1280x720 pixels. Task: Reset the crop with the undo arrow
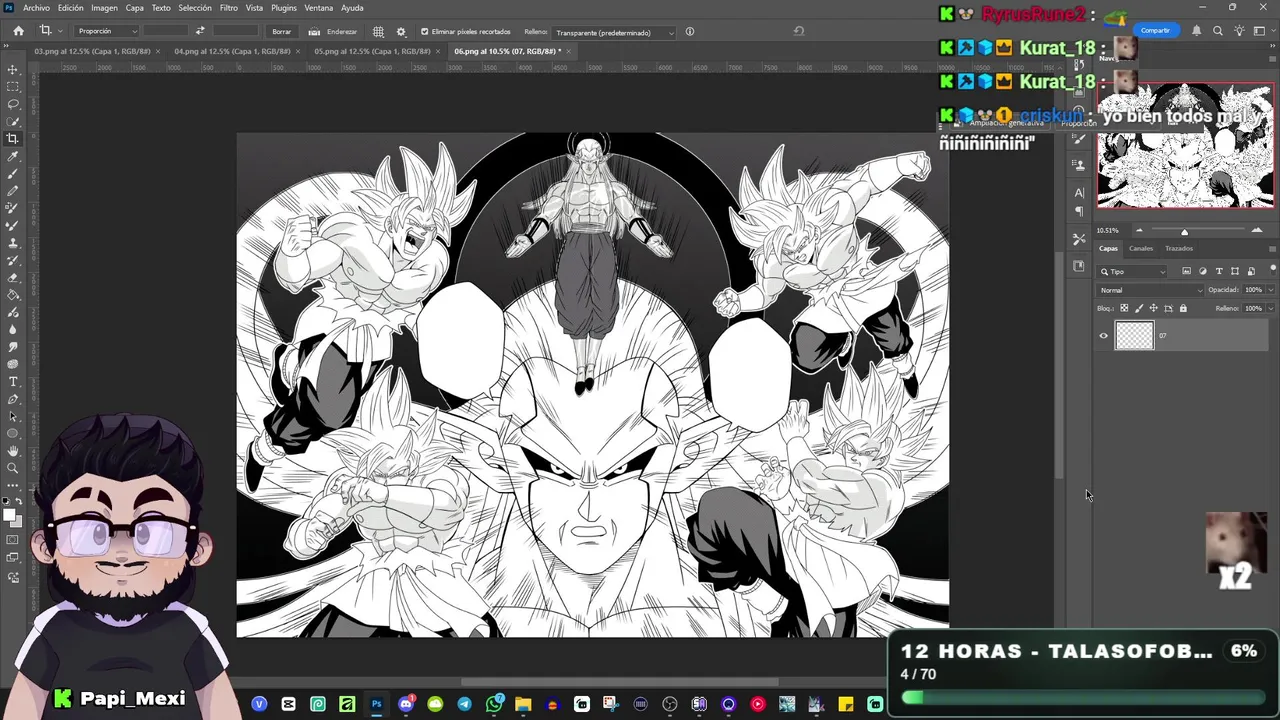tap(798, 31)
